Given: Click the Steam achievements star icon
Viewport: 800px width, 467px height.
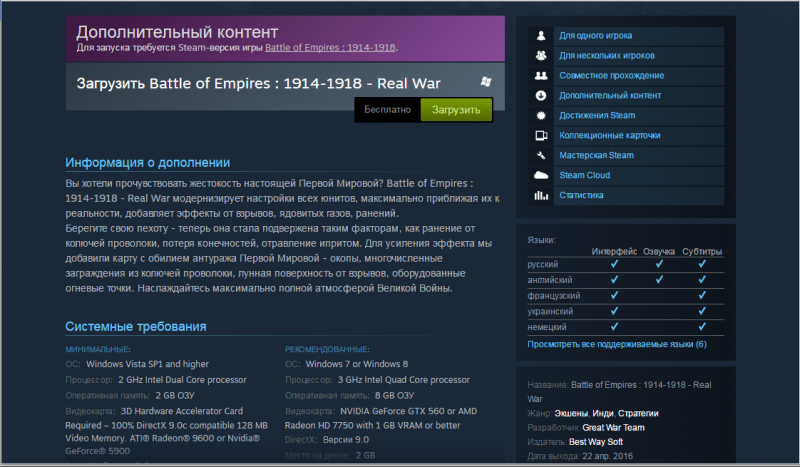Looking at the screenshot, I should pos(541,115).
